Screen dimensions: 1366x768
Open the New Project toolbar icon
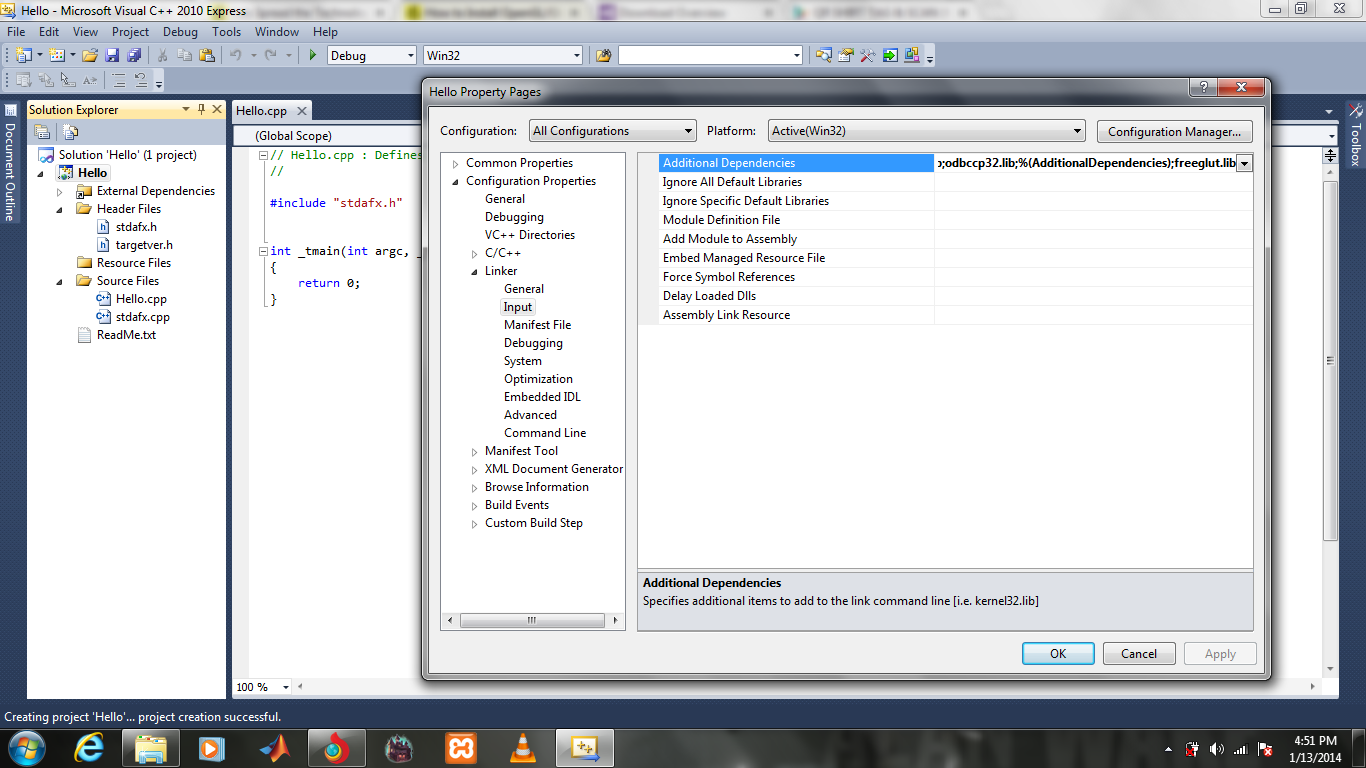point(24,55)
